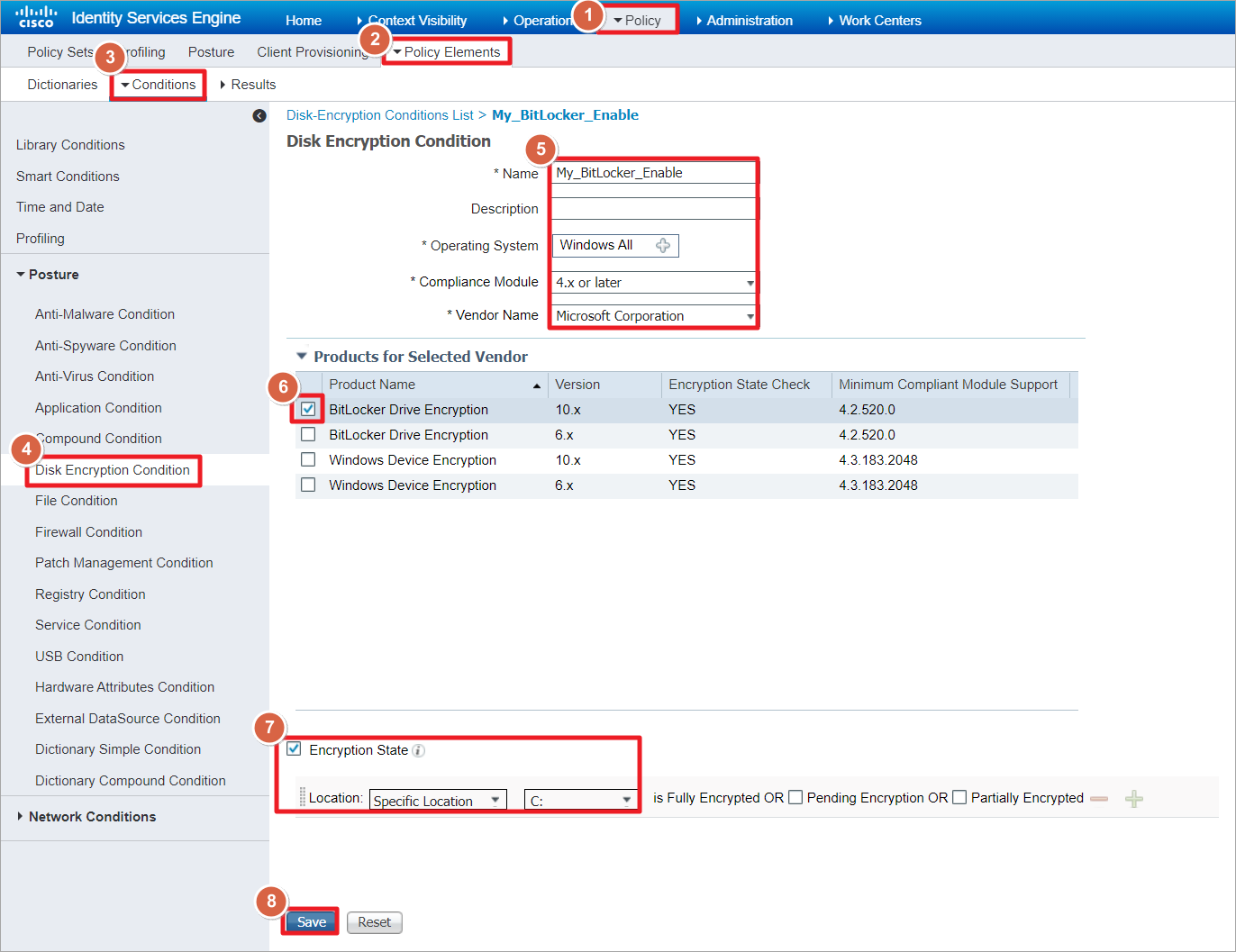The height and width of the screenshot is (952, 1236).
Task: Select External DataSource Condition
Action: pyautogui.click(x=128, y=719)
